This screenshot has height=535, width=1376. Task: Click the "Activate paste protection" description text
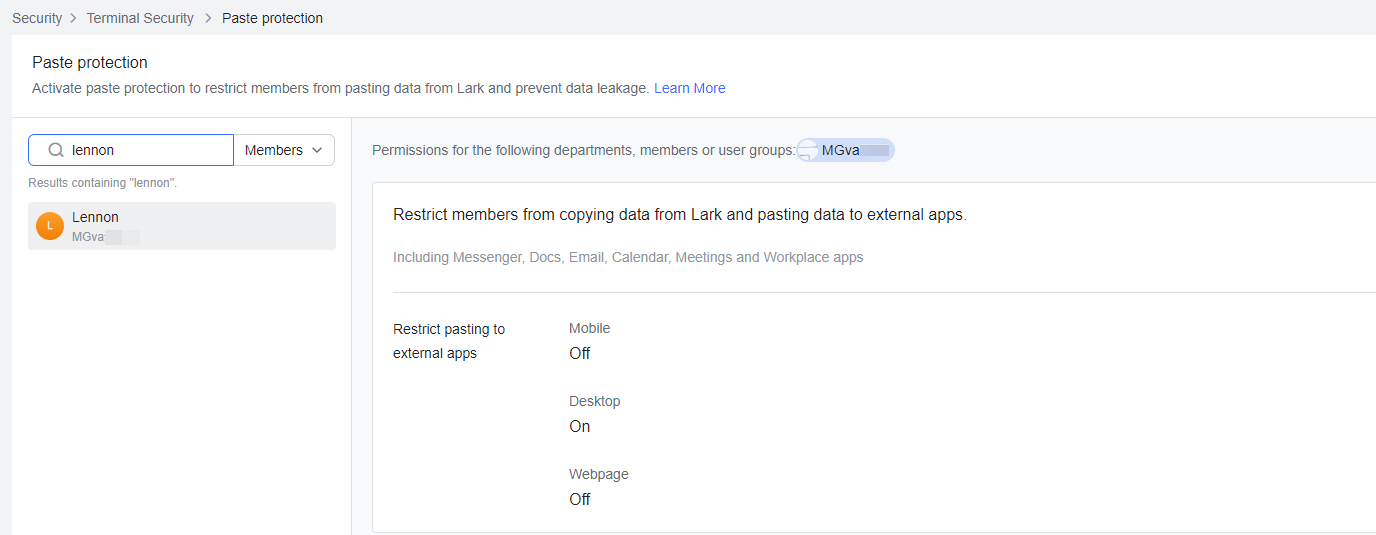(341, 88)
